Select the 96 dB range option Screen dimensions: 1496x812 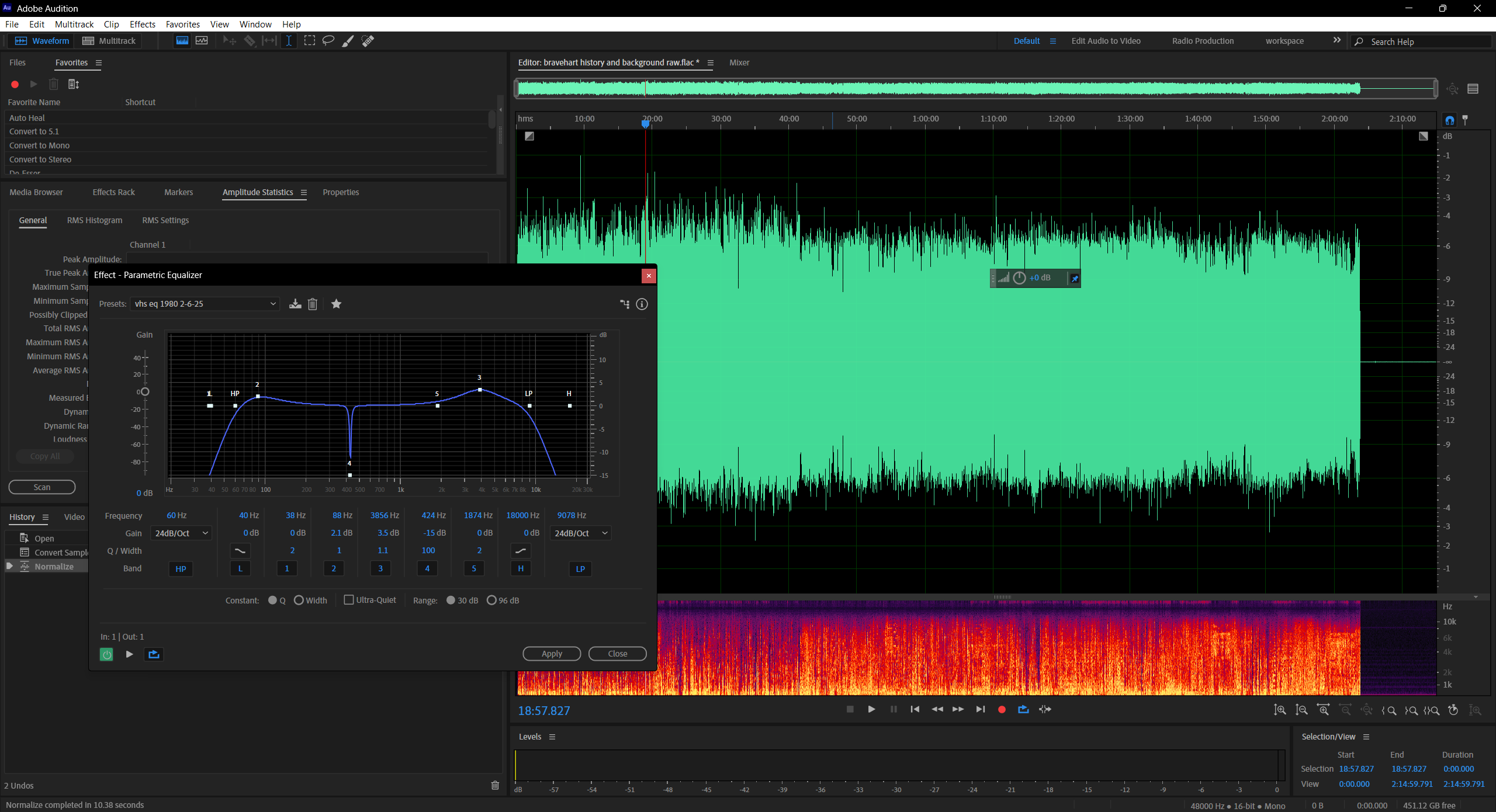click(x=491, y=600)
